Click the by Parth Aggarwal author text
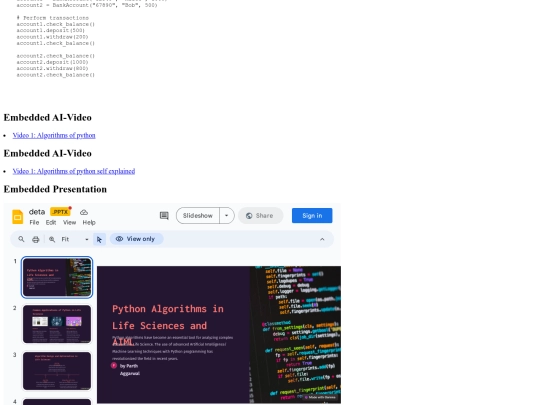 click(x=129, y=370)
